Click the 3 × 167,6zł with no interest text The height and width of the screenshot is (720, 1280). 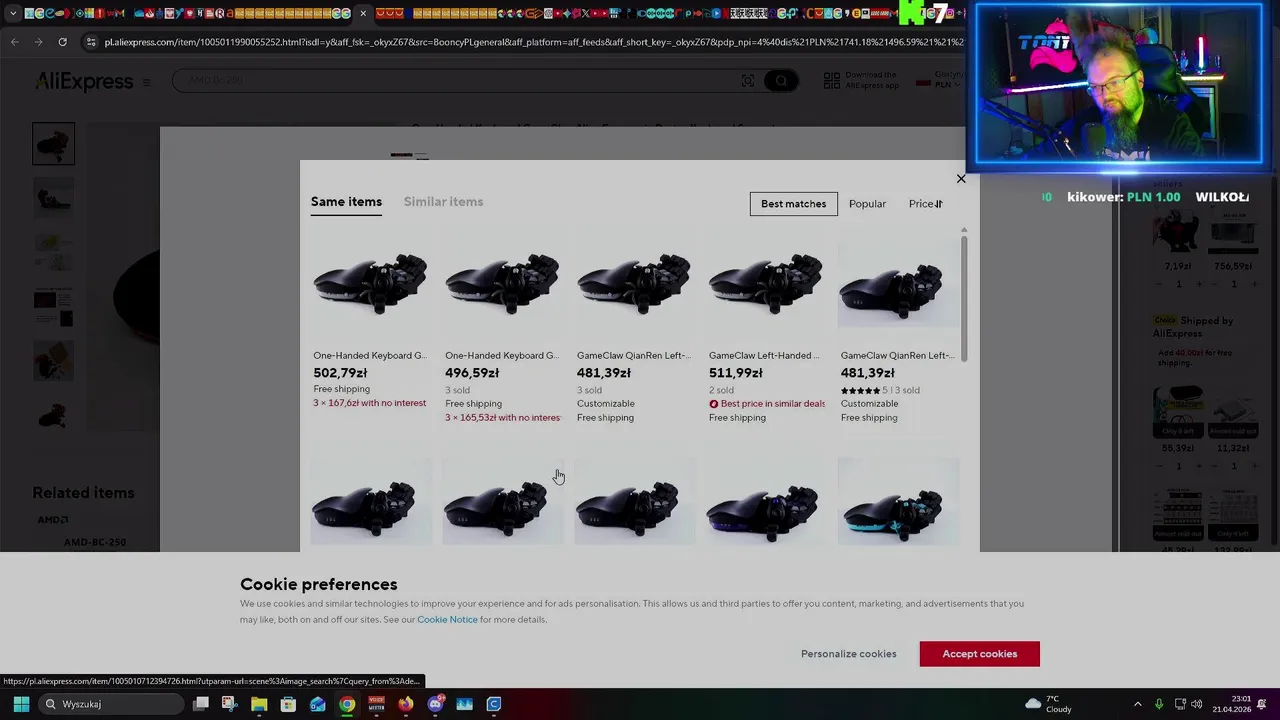coord(369,403)
